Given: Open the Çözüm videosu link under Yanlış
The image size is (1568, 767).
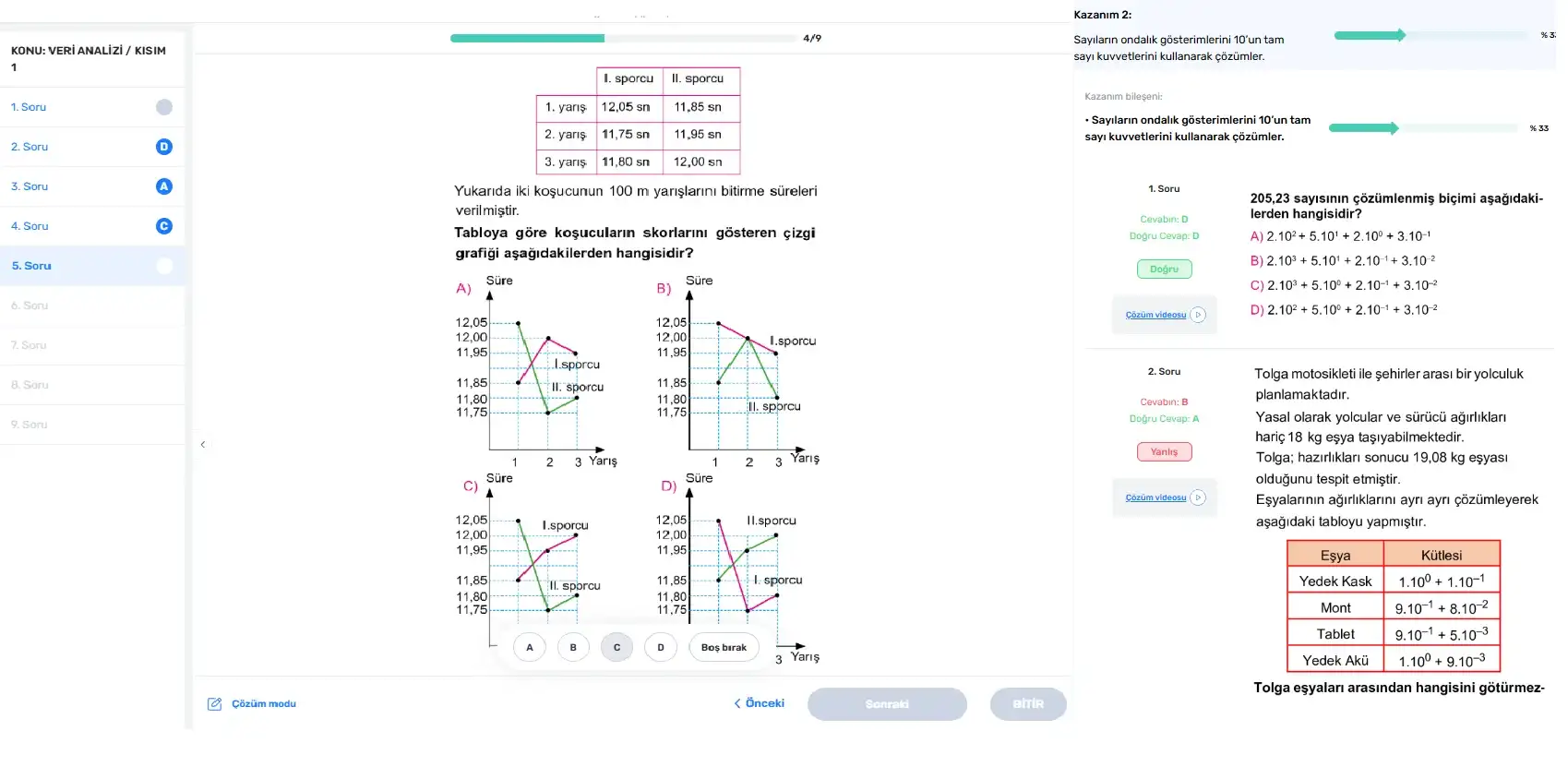Looking at the screenshot, I should click(1155, 497).
